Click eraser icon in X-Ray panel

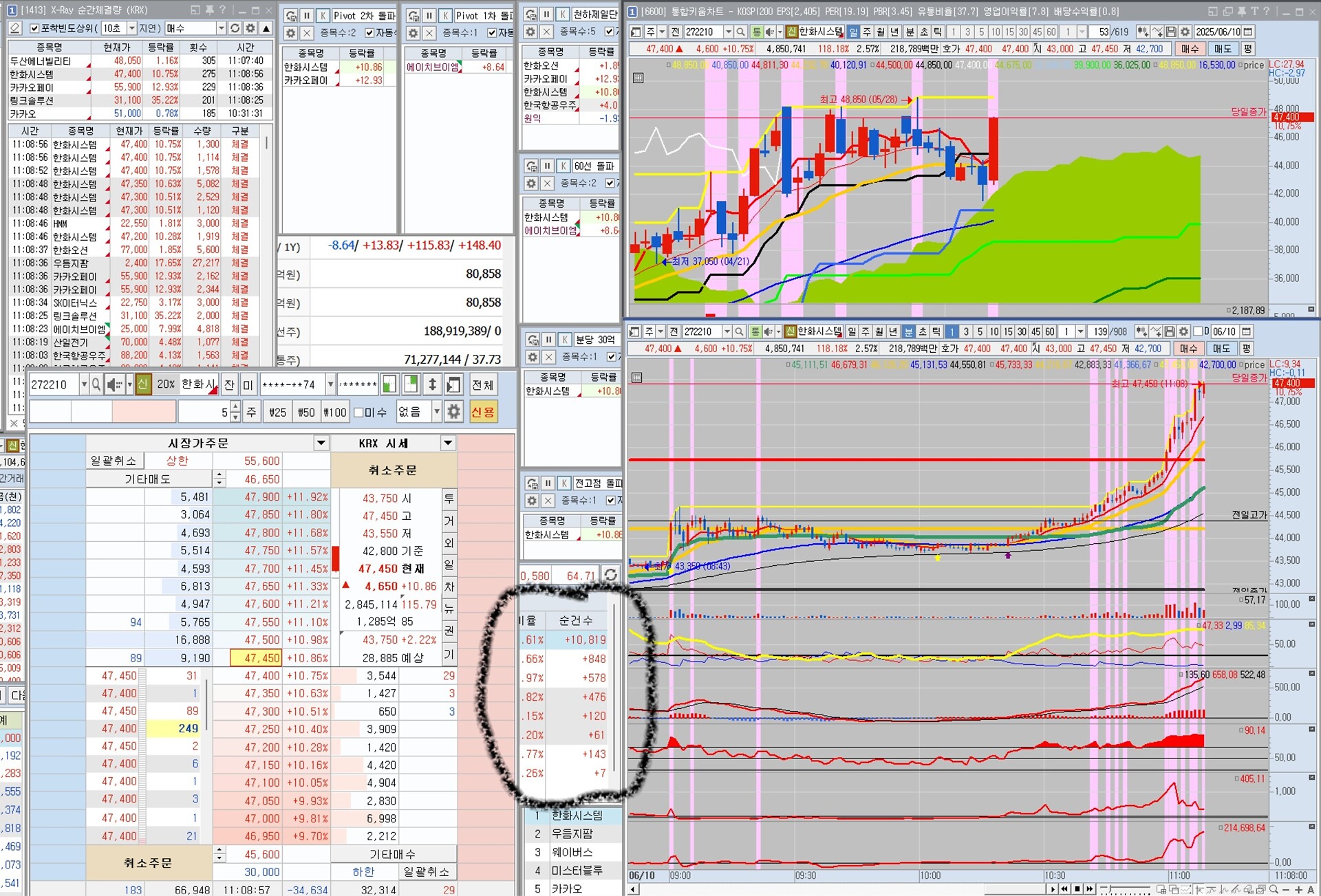pyautogui.click(x=15, y=28)
